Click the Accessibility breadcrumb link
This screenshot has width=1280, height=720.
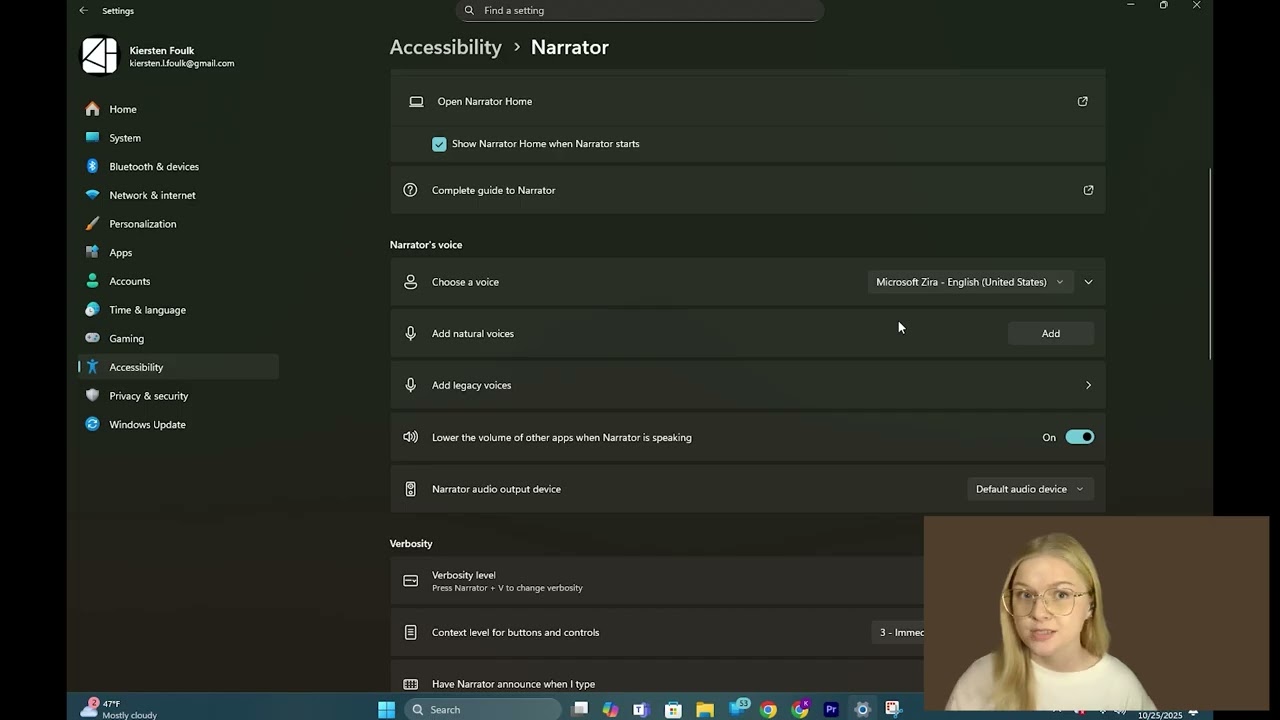click(445, 47)
